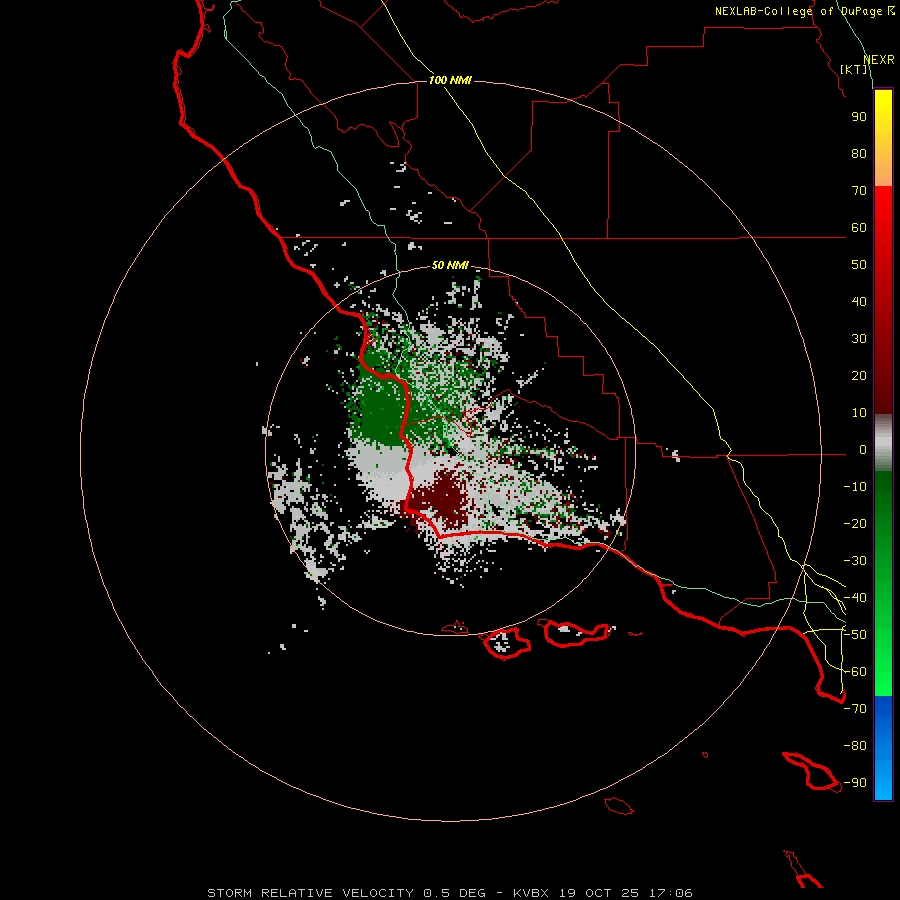
Task: Select the positive 40 knot scale label
Action: coord(859,302)
